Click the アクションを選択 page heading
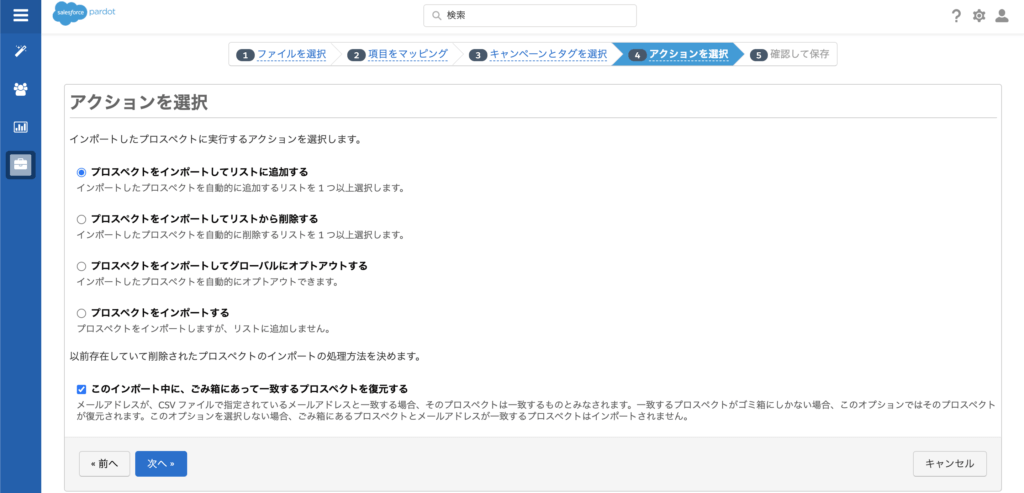Image resolution: width=1024 pixels, height=493 pixels. tap(138, 102)
